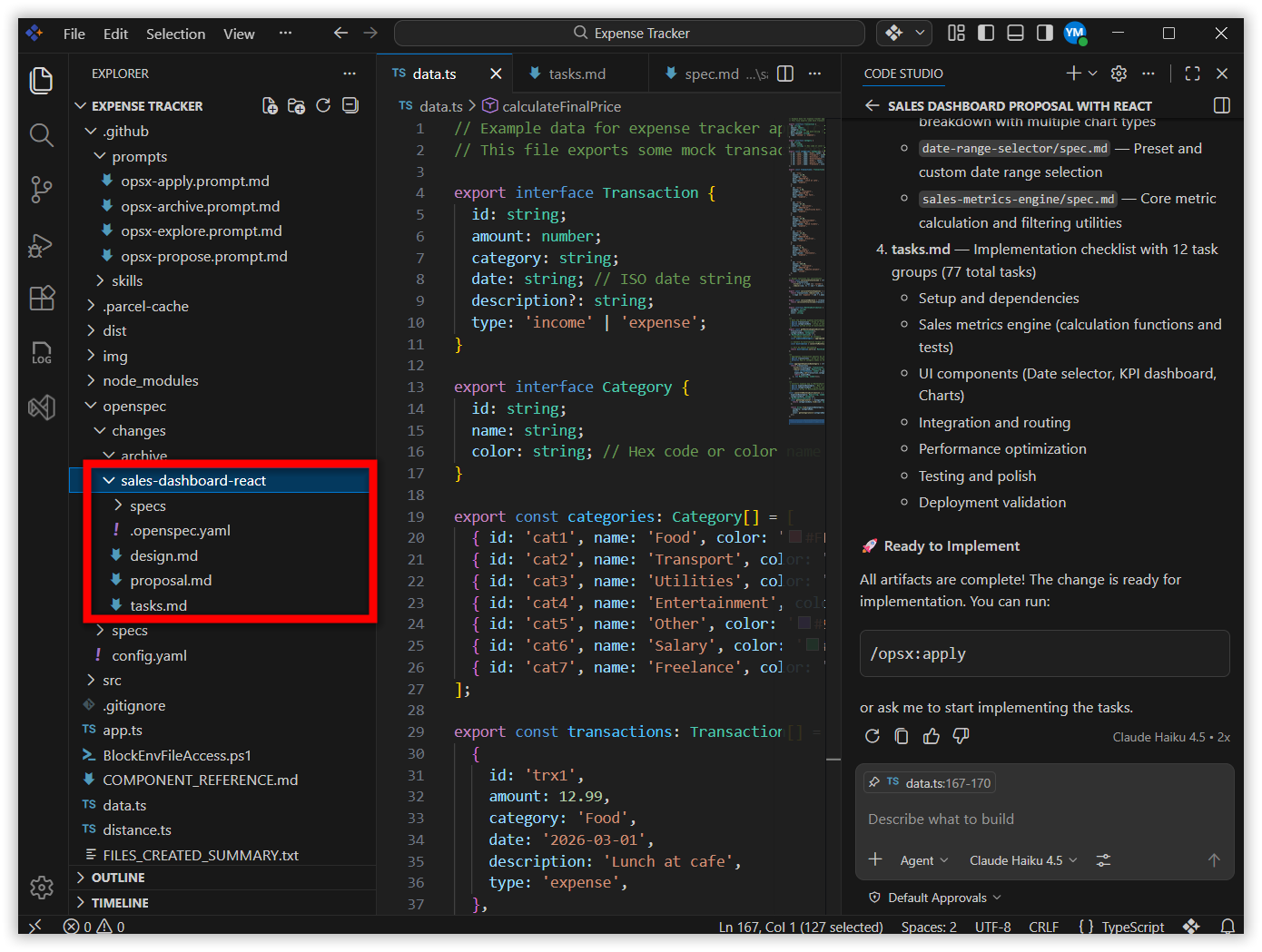Image resolution: width=1262 pixels, height=952 pixels.
Task: Click the New Folder icon in Explorer header
Action: pos(296,106)
